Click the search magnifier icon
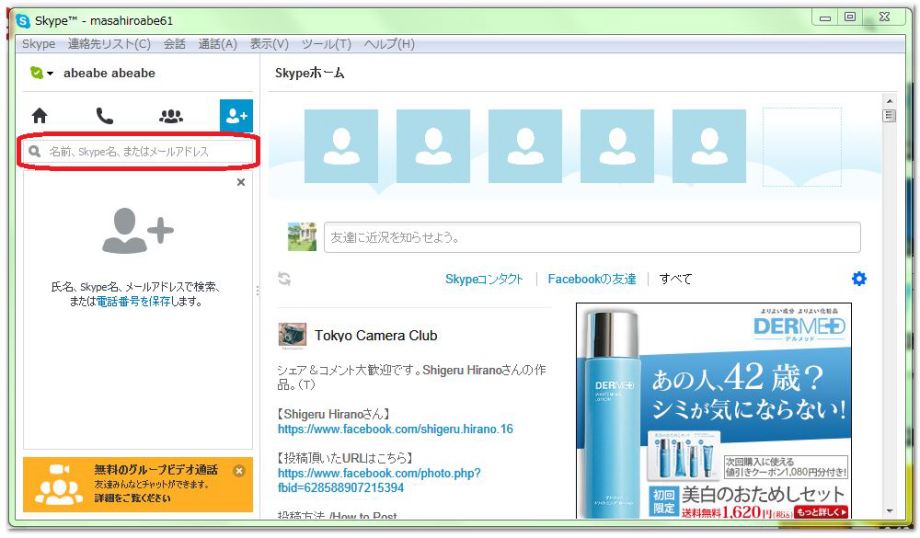920x538 pixels. click(35, 151)
